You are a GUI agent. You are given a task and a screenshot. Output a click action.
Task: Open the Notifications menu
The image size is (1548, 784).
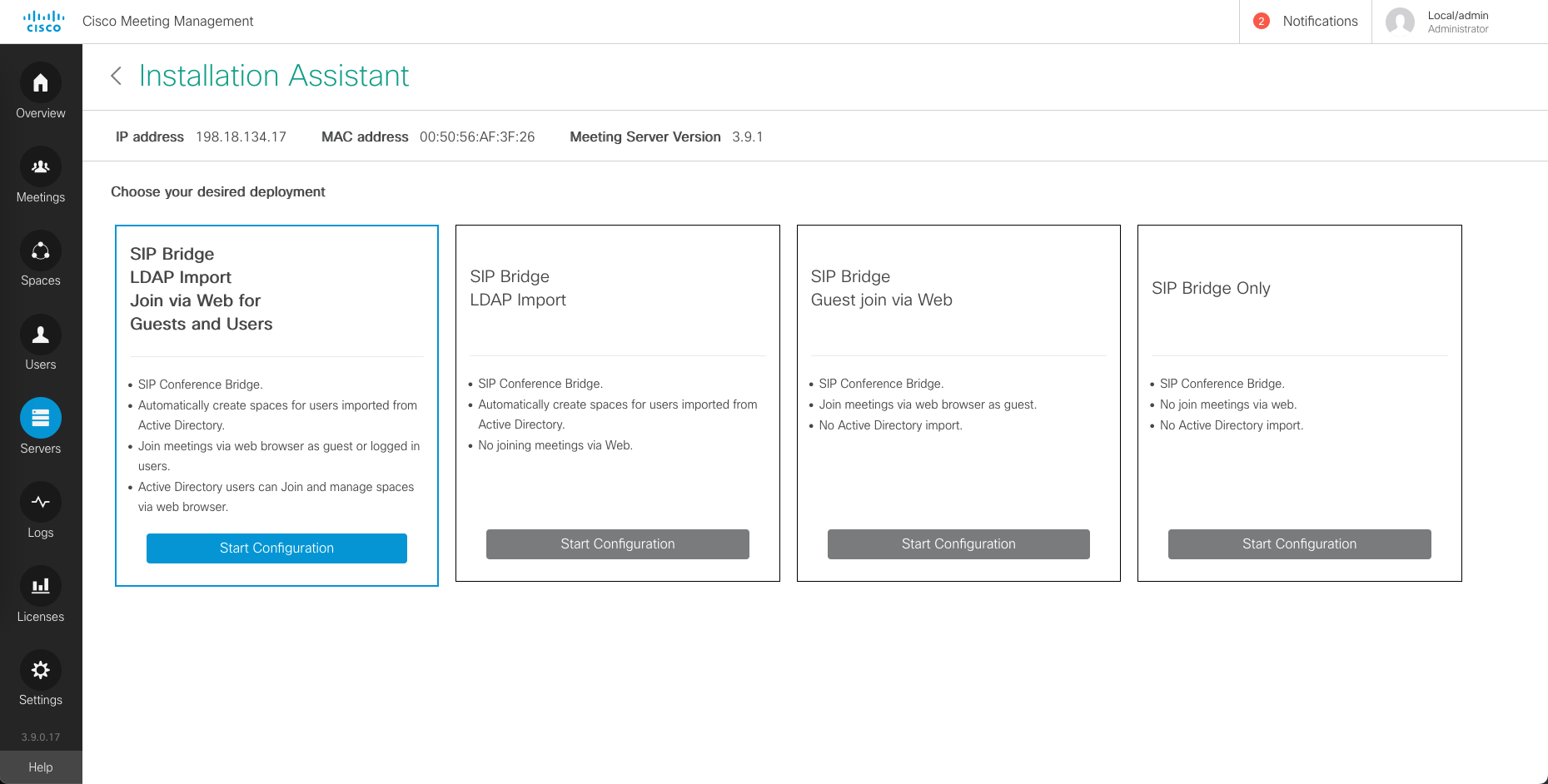pos(1320,22)
